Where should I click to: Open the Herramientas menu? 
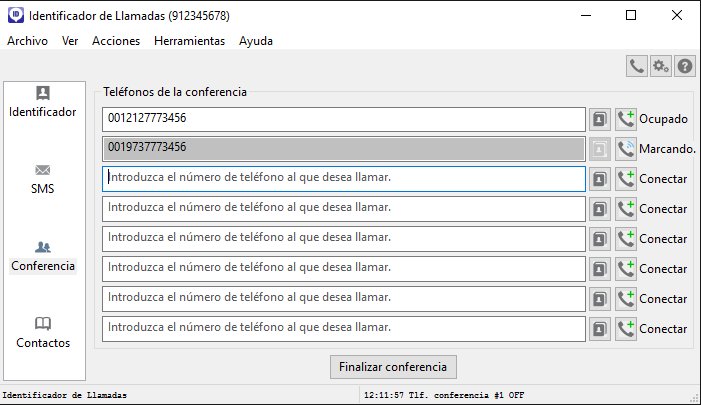pyautogui.click(x=190, y=41)
